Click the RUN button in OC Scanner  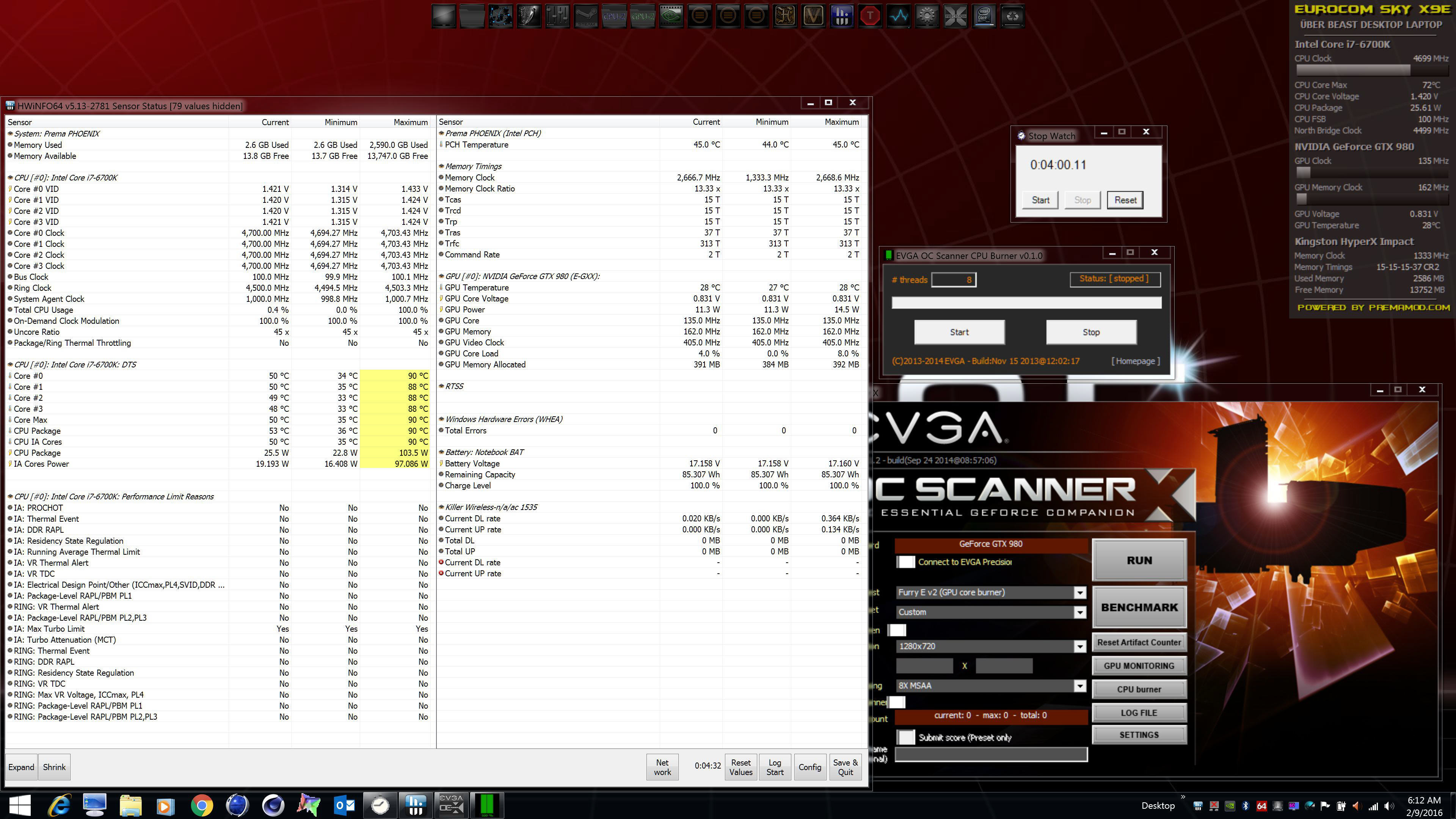click(1139, 560)
